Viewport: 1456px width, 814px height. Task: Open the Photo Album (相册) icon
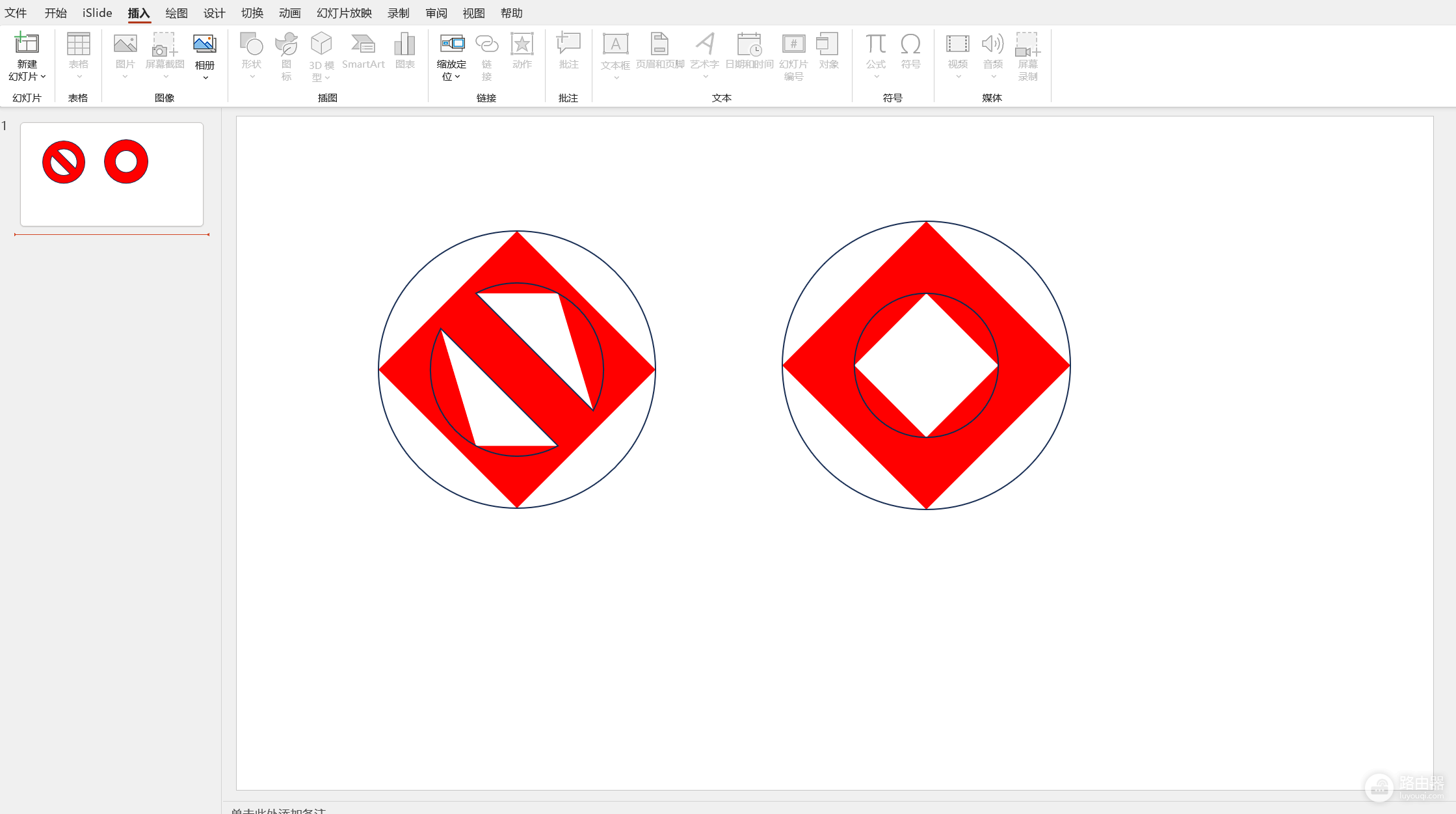click(x=204, y=44)
